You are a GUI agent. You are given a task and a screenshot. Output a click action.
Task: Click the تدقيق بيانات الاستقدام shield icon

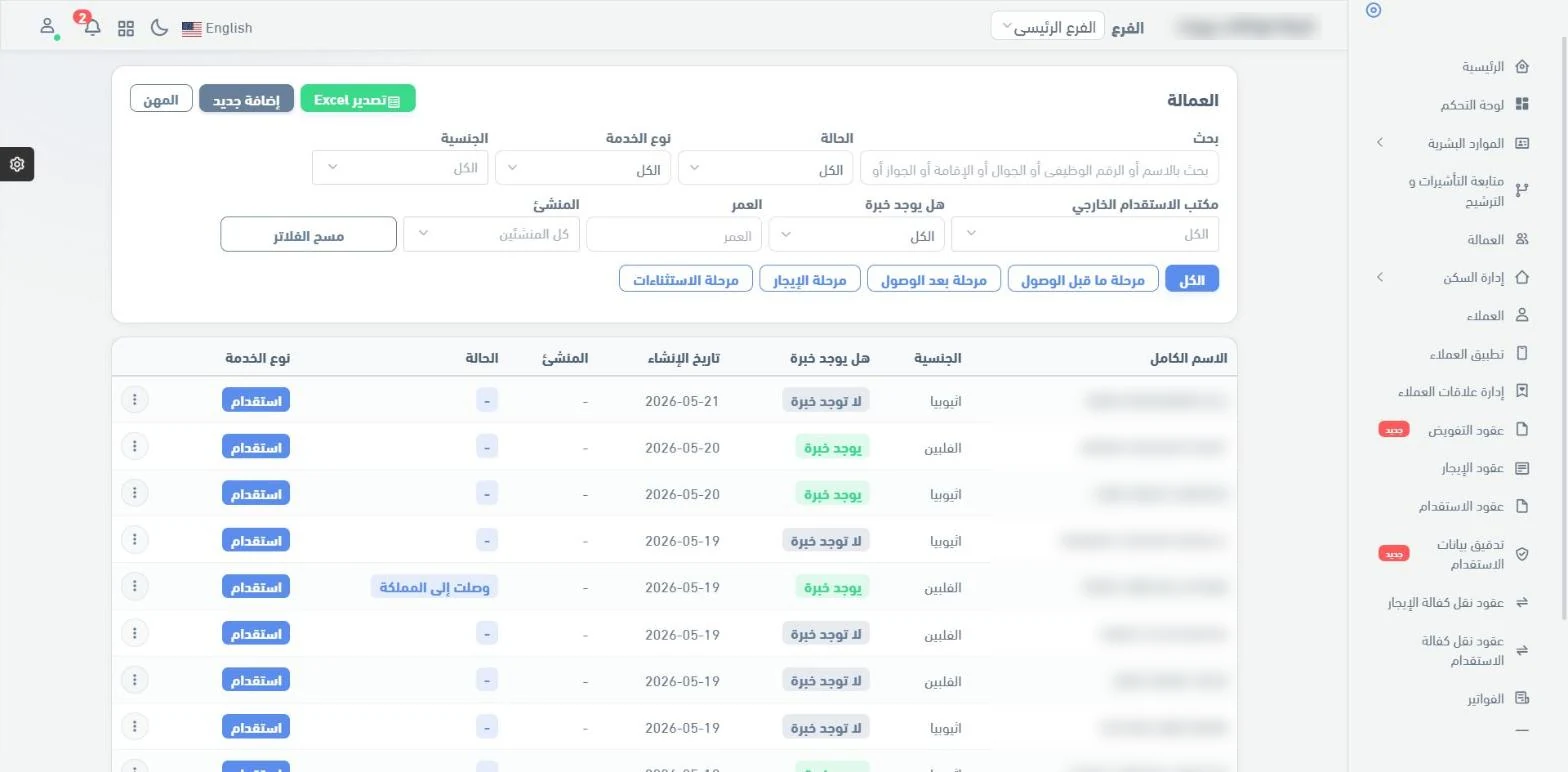[x=1522, y=554]
